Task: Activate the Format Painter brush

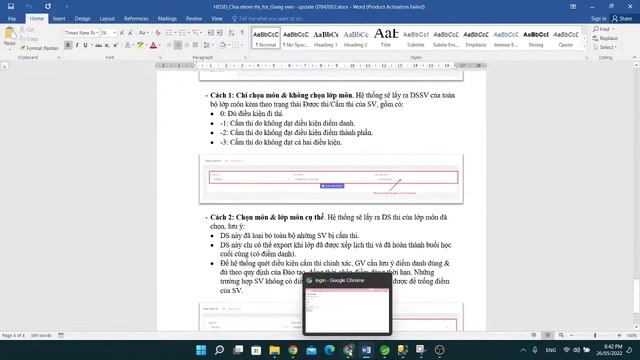Action: tap(39, 48)
